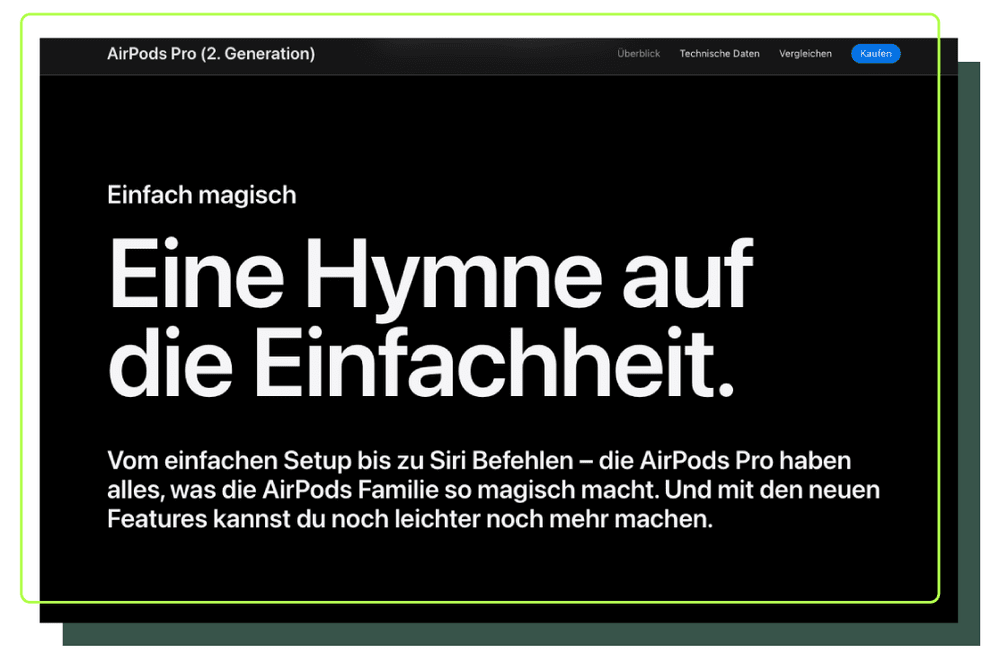
Task: Open the Technische Daten tab
Action: (x=719, y=54)
